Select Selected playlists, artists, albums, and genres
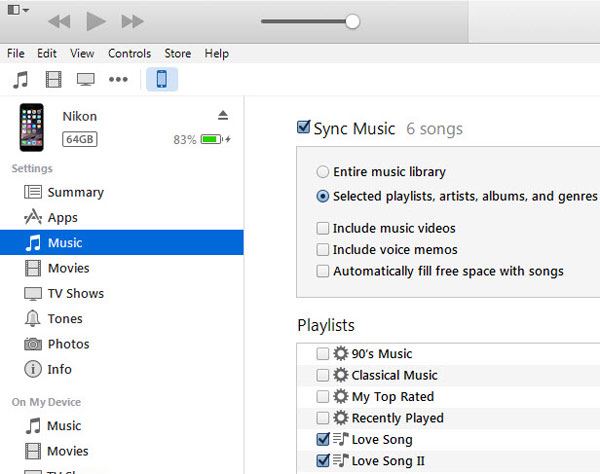 tap(323, 196)
